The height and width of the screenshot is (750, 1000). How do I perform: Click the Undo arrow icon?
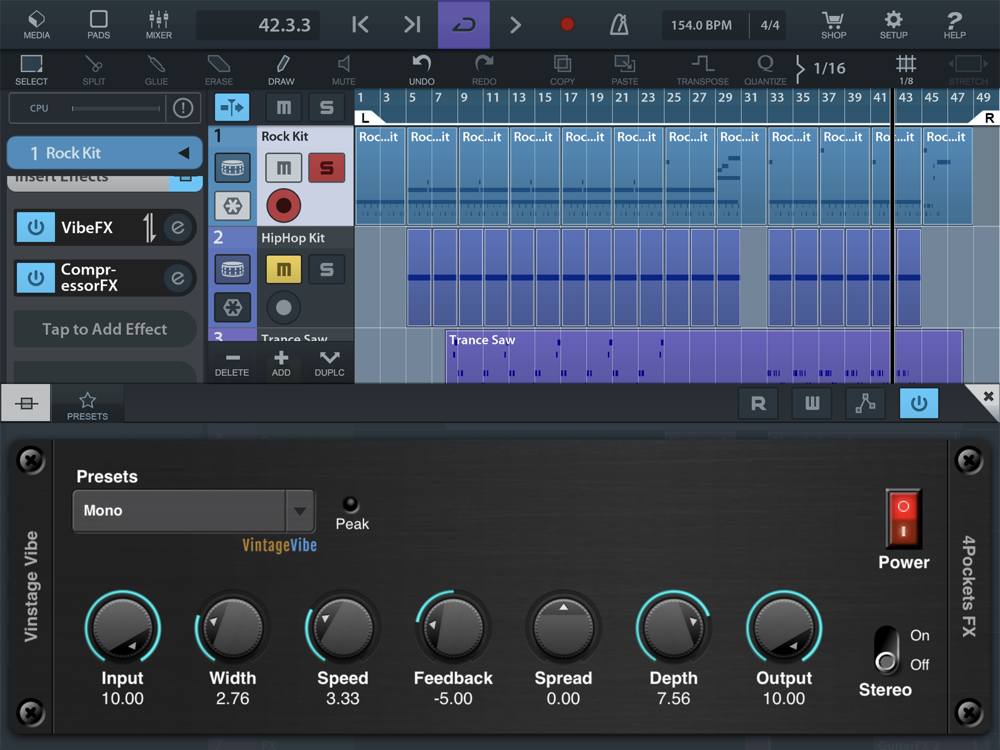pyautogui.click(x=422, y=69)
